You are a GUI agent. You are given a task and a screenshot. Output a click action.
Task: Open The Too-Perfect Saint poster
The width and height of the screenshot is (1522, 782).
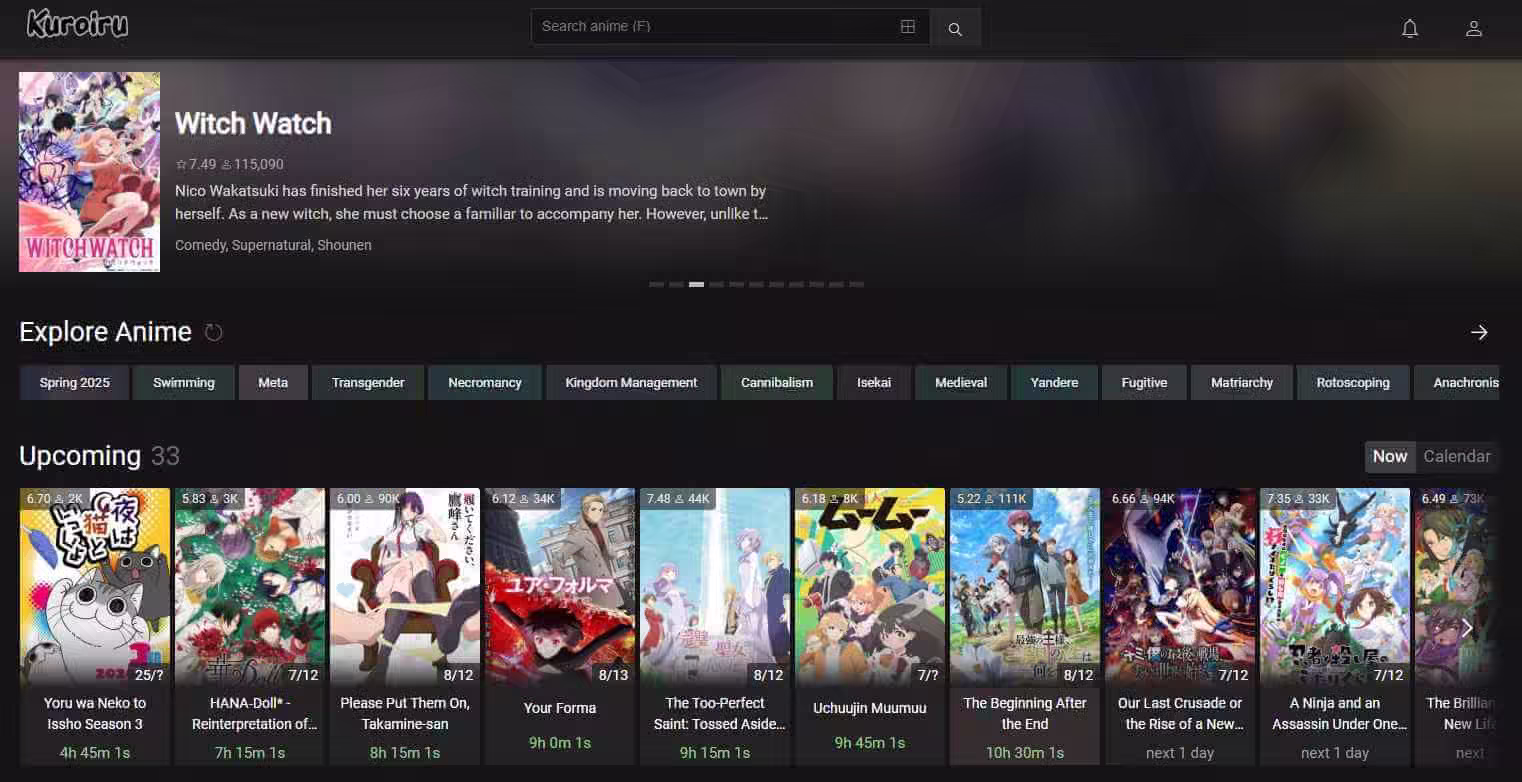[715, 587]
